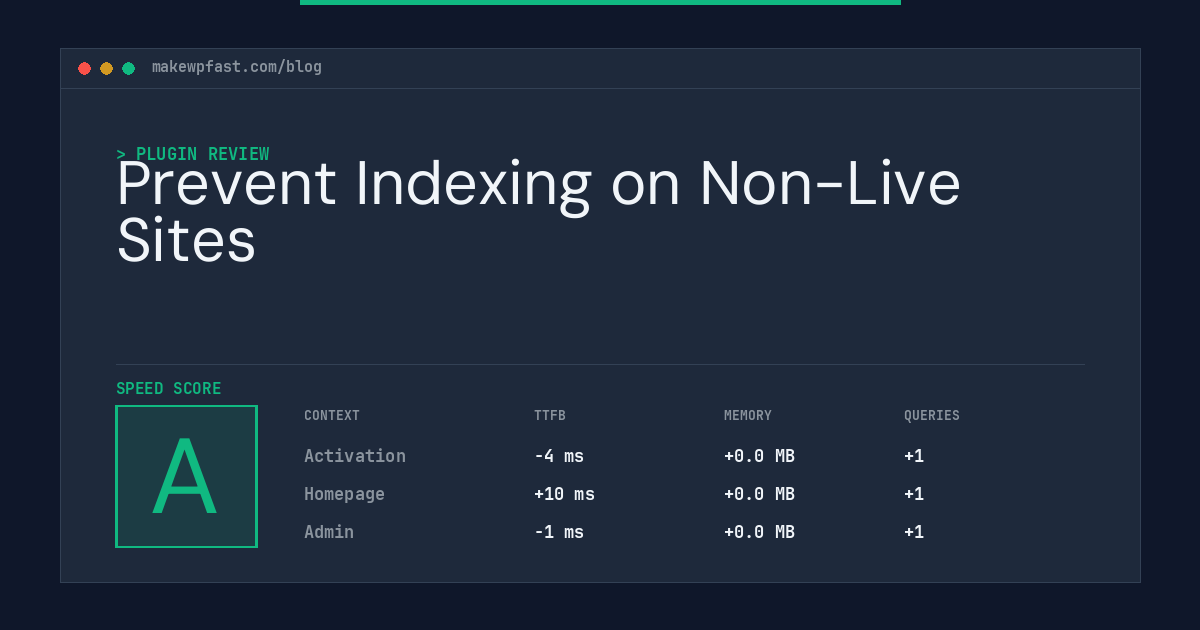
Task: Click the CONTEXT column header
Action: [332, 416]
